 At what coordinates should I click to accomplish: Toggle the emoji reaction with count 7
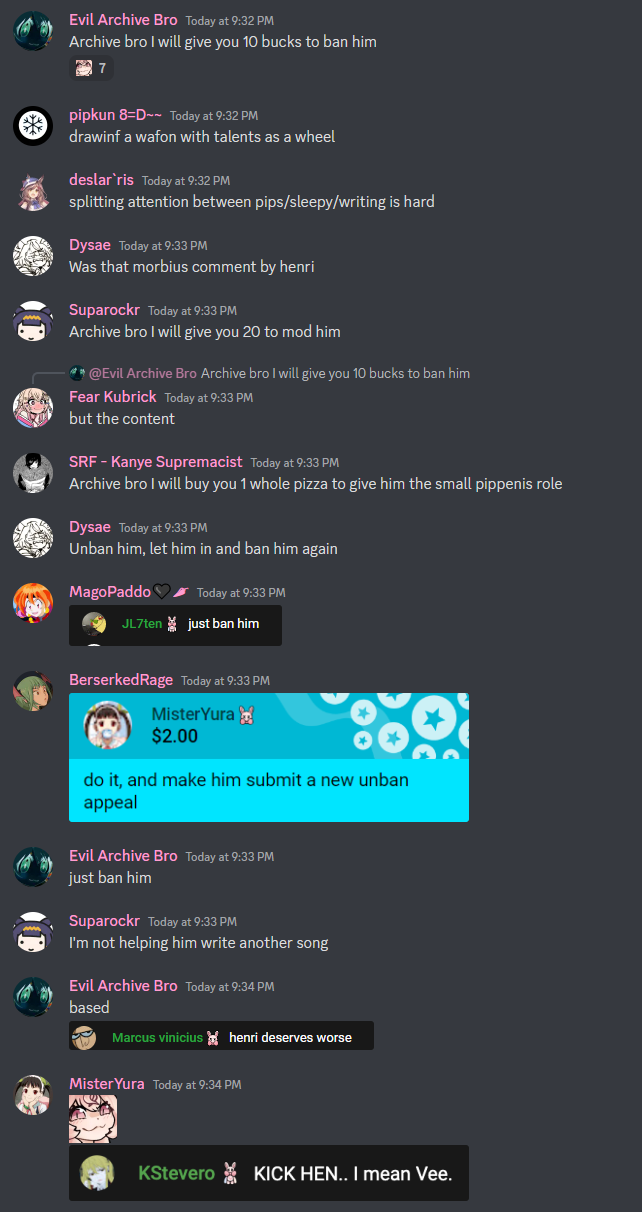tap(91, 68)
